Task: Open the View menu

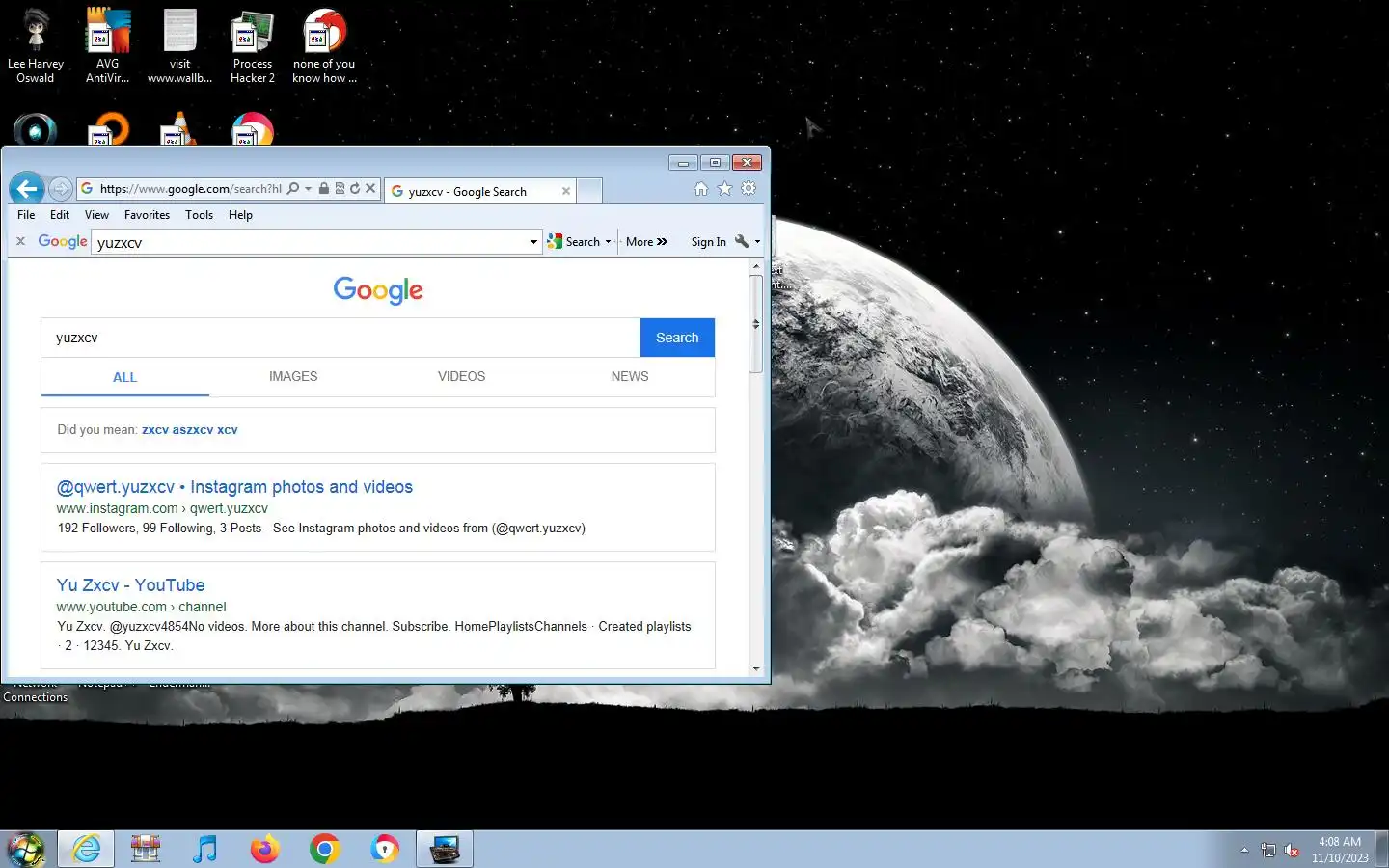Action: click(96, 215)
